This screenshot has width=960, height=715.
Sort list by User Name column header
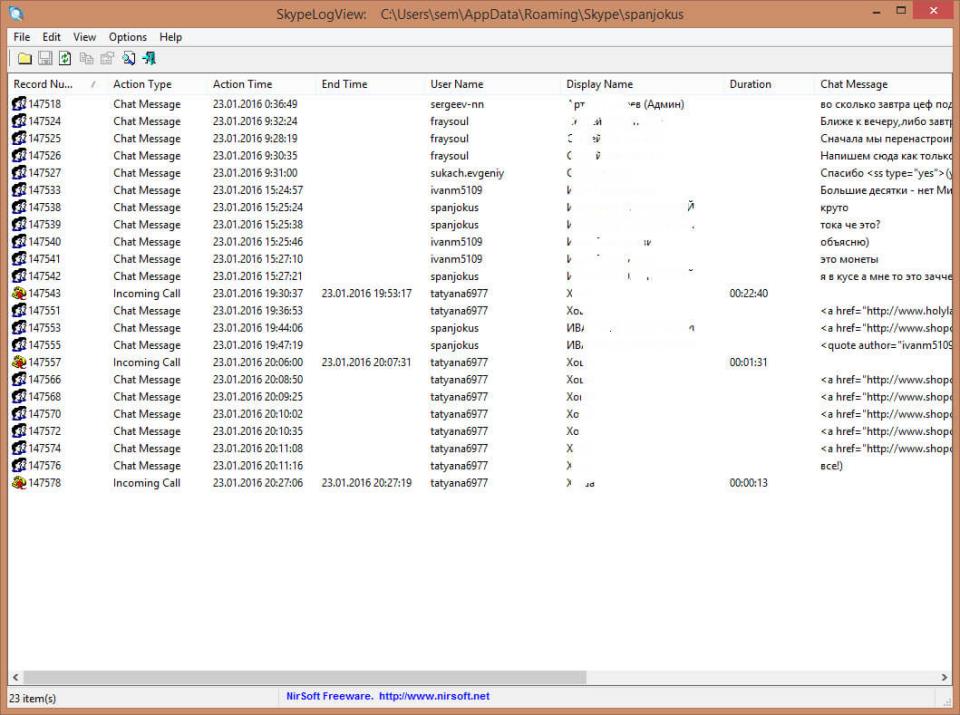pos(456,85)
